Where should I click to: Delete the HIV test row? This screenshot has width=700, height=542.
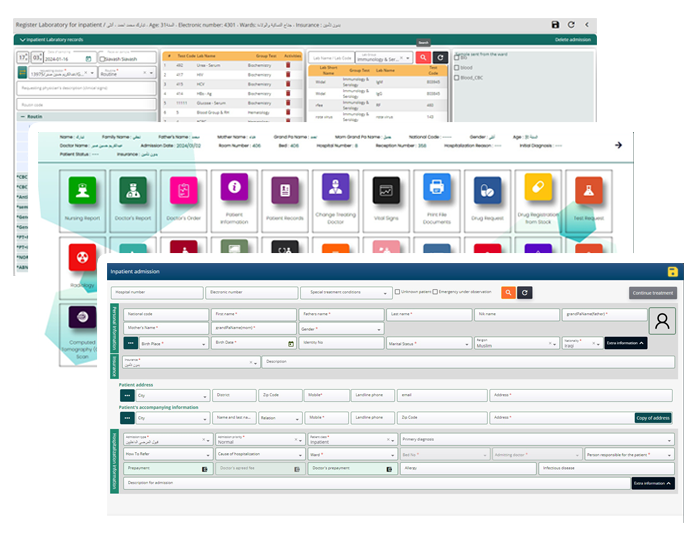pos(288,75)
